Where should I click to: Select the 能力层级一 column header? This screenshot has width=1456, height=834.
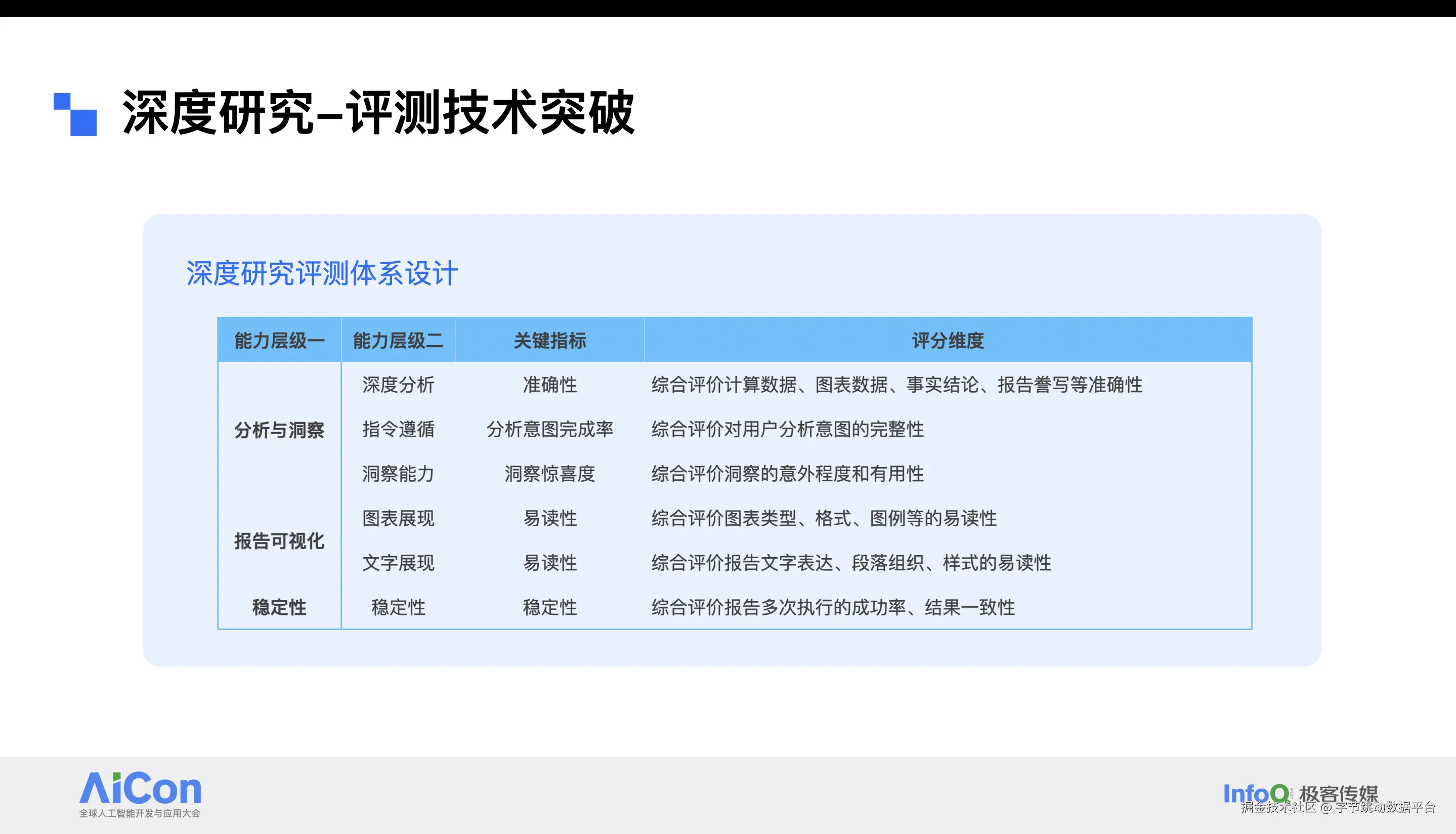click(279, 341)
